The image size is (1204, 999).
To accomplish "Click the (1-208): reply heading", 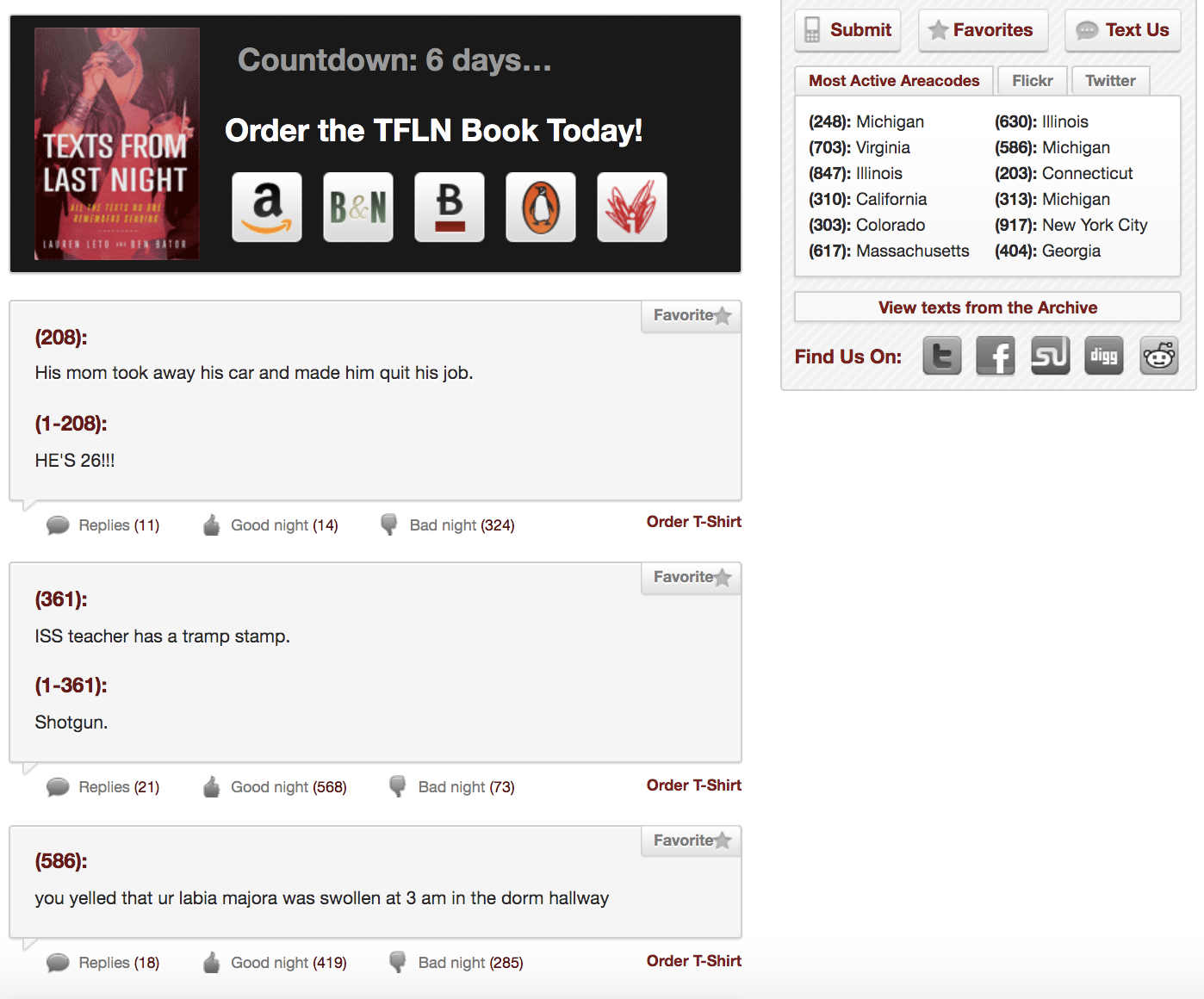I will (x=71, y=424).
